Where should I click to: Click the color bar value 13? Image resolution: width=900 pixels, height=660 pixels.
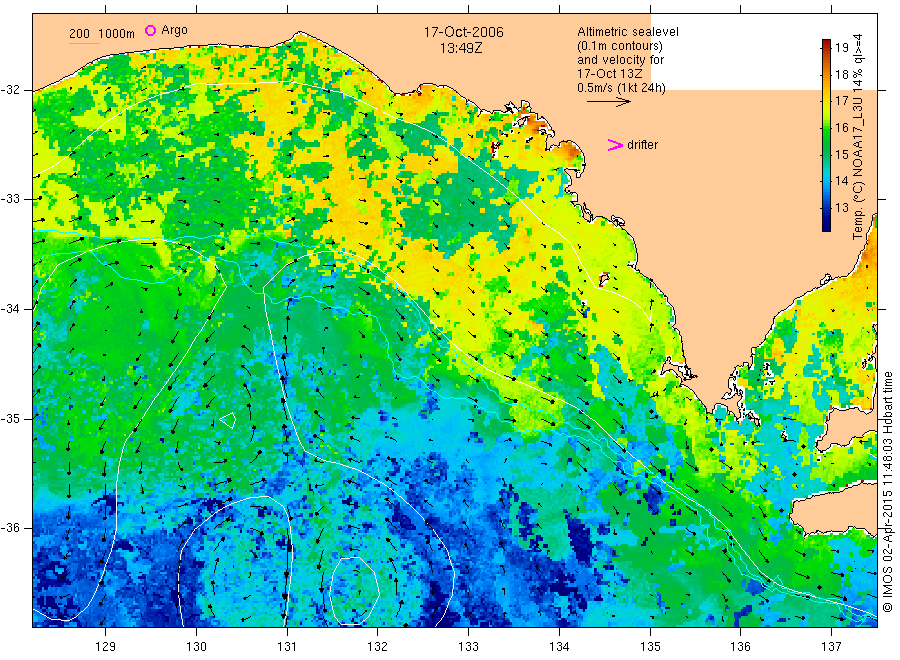[x=841, y=208]
